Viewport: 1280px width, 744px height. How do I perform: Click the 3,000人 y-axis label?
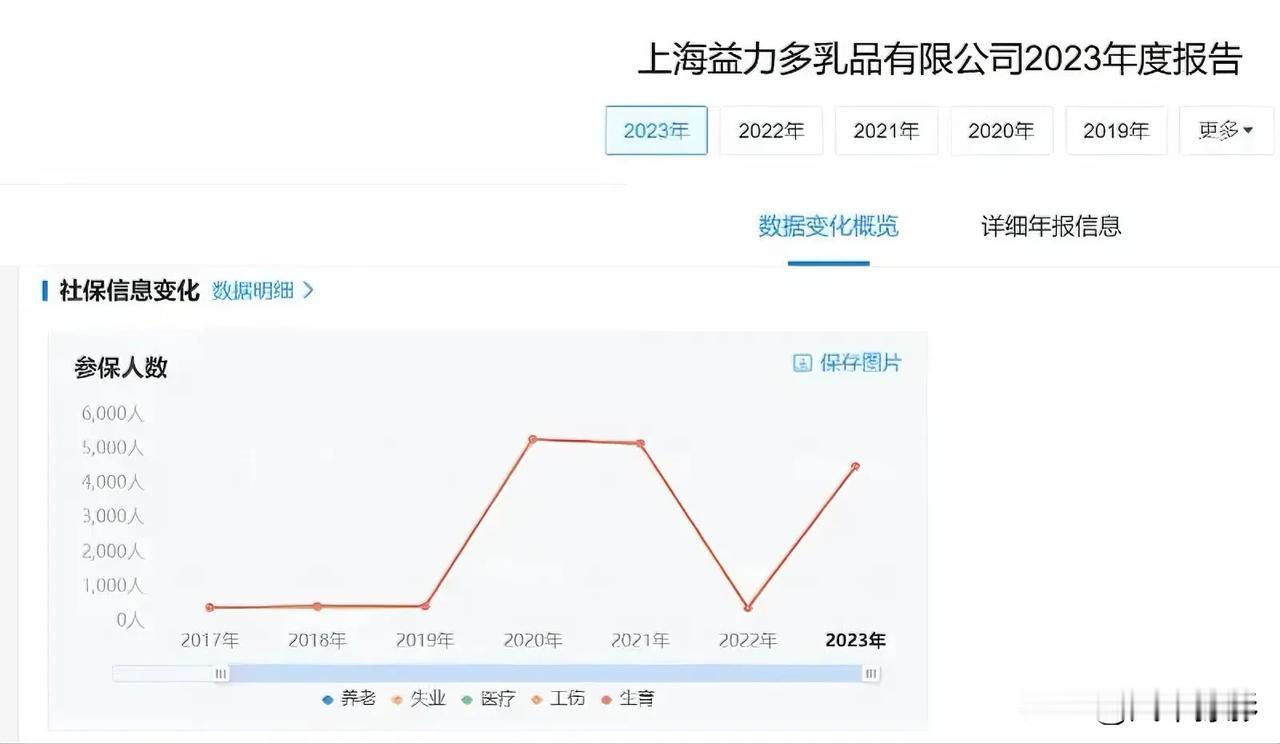pos(113,516)
